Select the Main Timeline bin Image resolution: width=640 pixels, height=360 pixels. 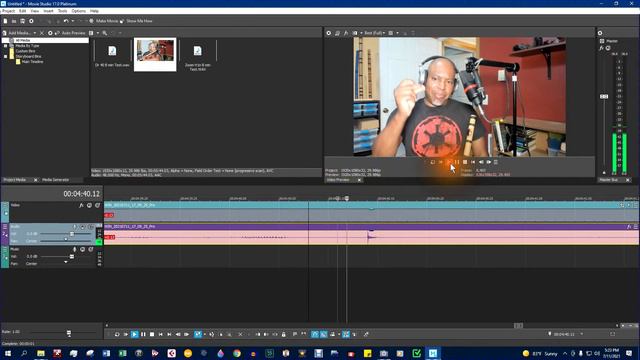pyautogui.click(x=32, y=62)
